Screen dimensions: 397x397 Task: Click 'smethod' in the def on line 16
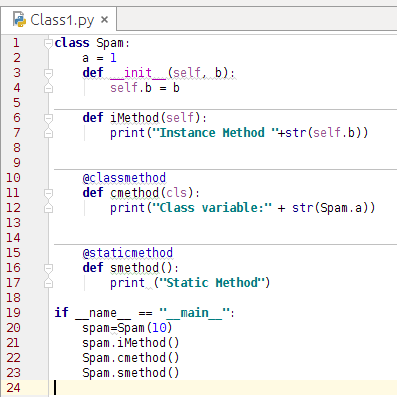click(x=135, y=268)
